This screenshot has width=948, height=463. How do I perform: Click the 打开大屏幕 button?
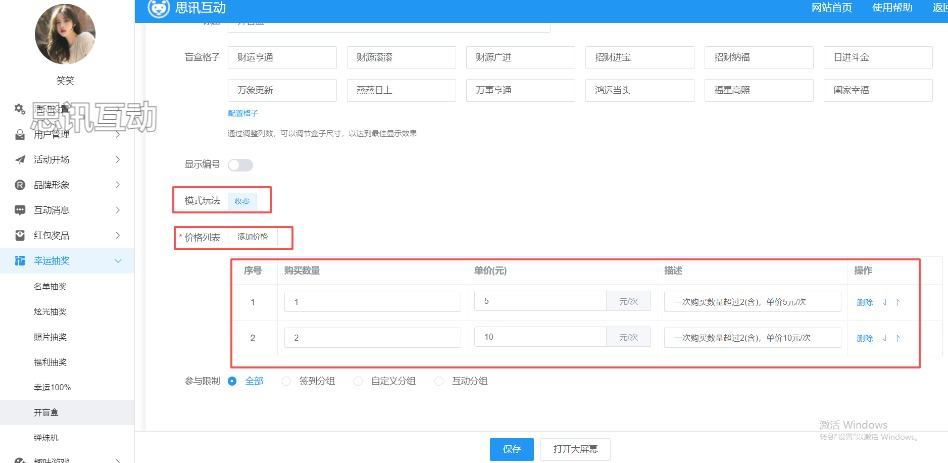click(575, 449)
